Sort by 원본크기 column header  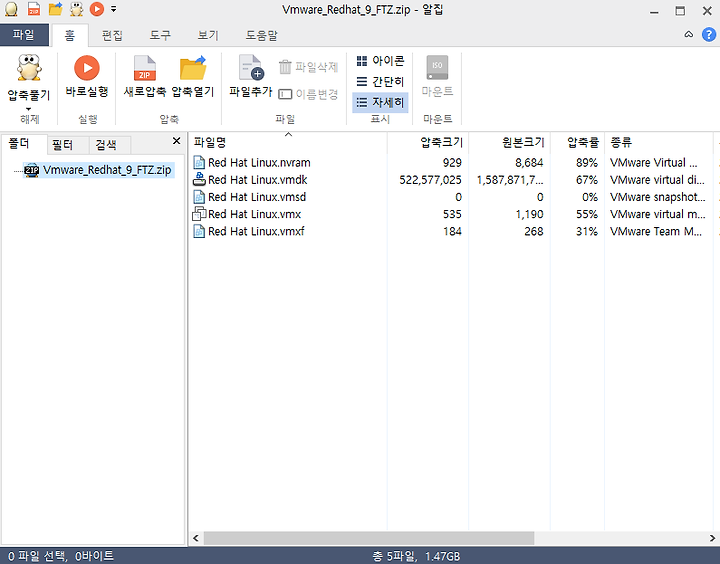[x=509, y=142]
